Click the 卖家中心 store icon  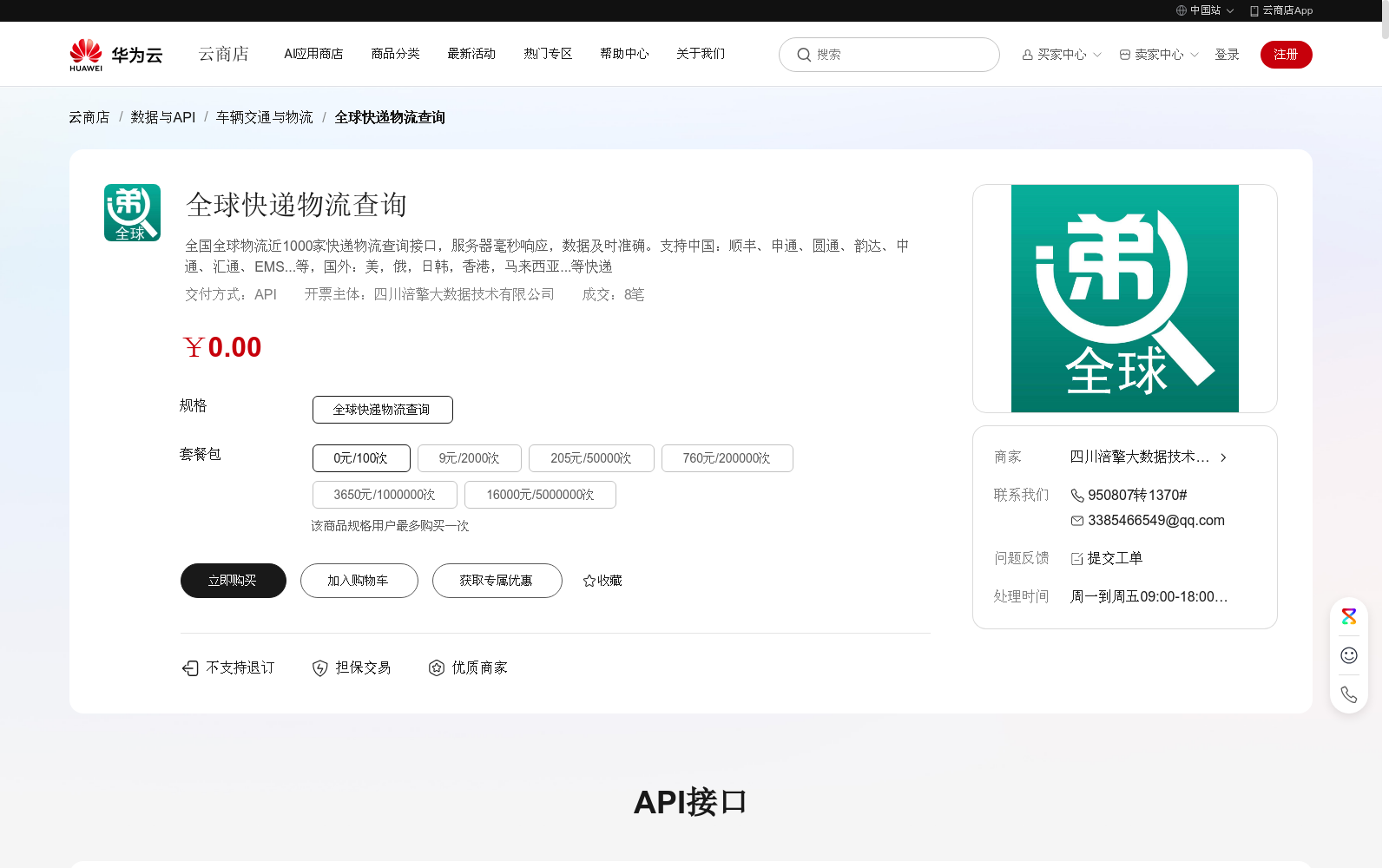click(1125, 55)
